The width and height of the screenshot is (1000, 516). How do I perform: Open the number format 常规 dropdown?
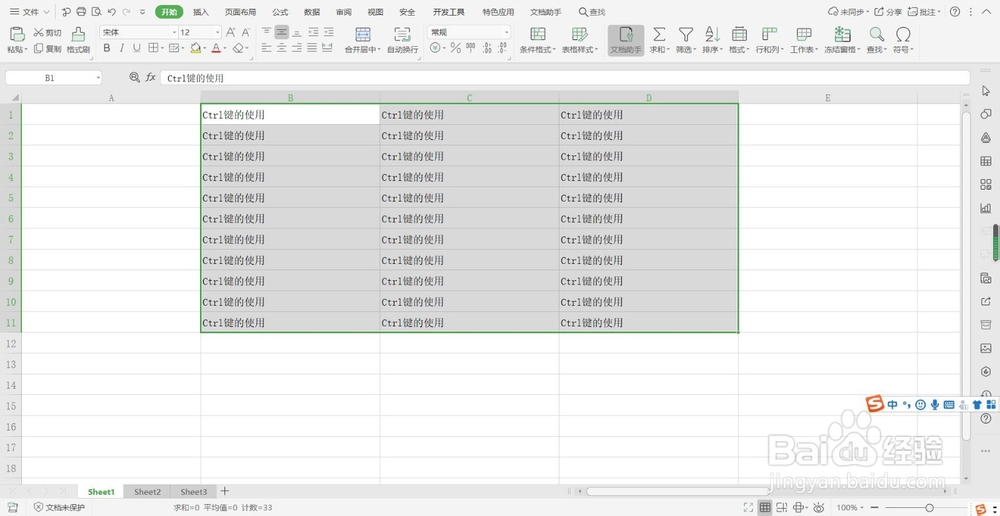[507, 33]
